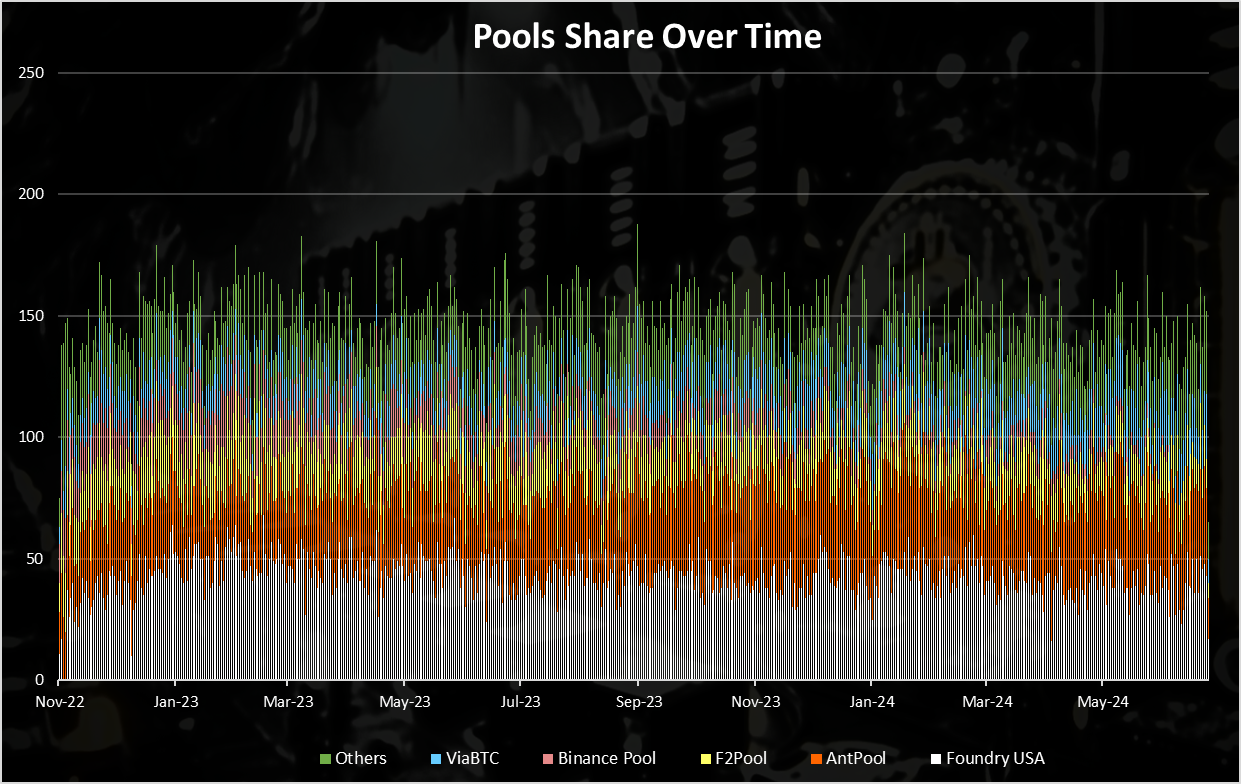Select the AntPool legend label

(x=856, y=759)
